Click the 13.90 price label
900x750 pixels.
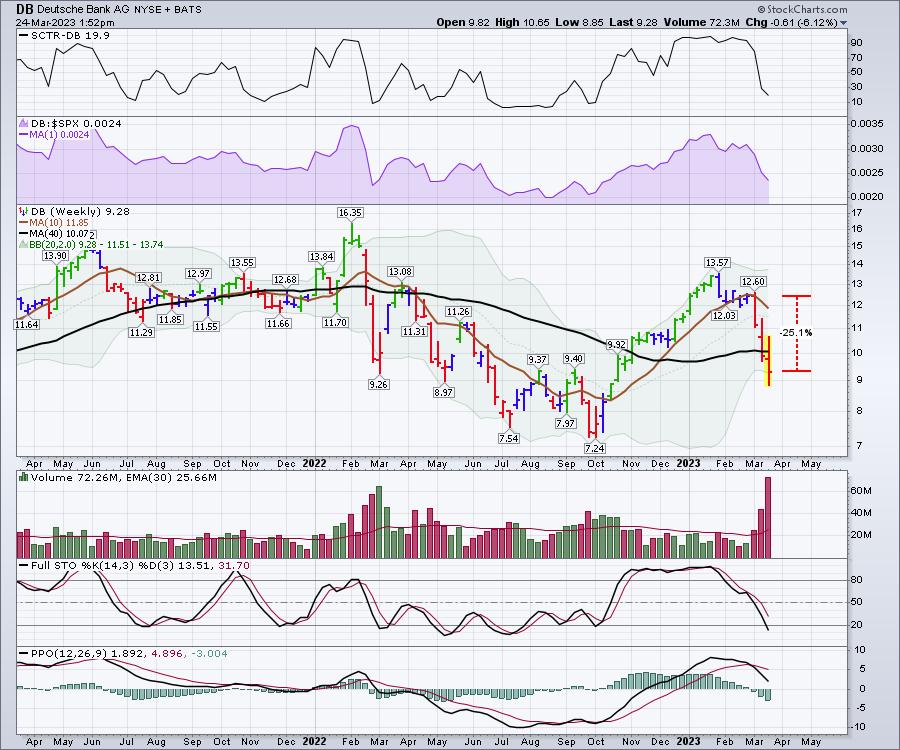coord(55,256)
